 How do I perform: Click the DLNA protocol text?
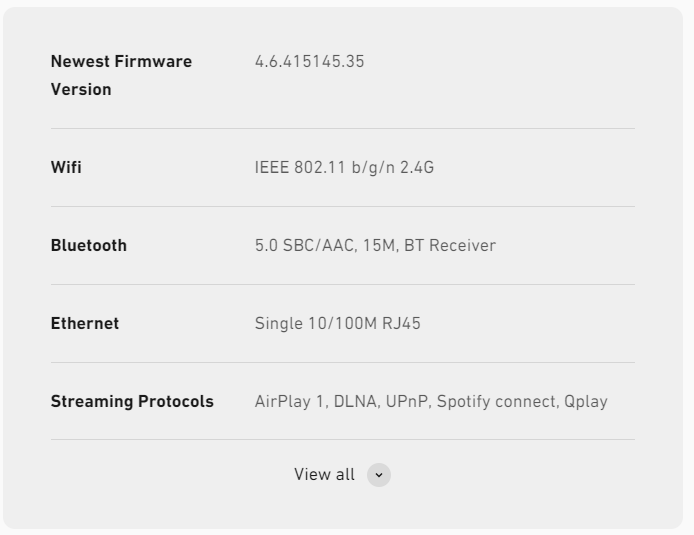click(x=355, y=401)
